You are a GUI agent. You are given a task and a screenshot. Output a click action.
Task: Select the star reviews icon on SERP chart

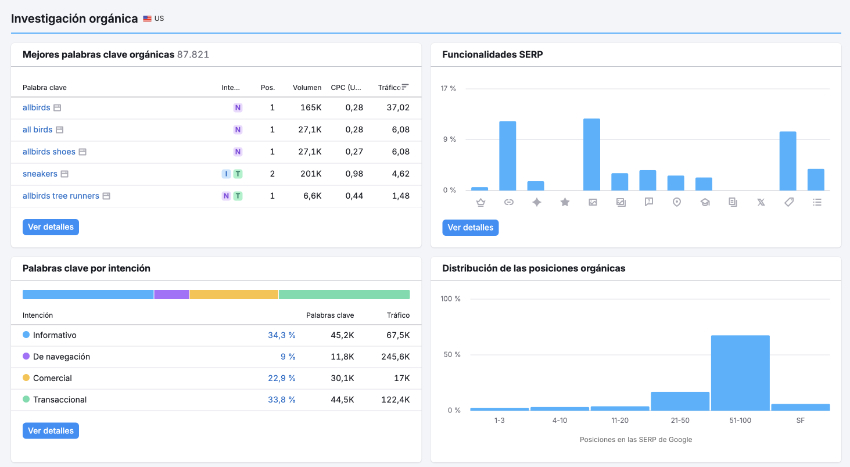pos(564,202)
